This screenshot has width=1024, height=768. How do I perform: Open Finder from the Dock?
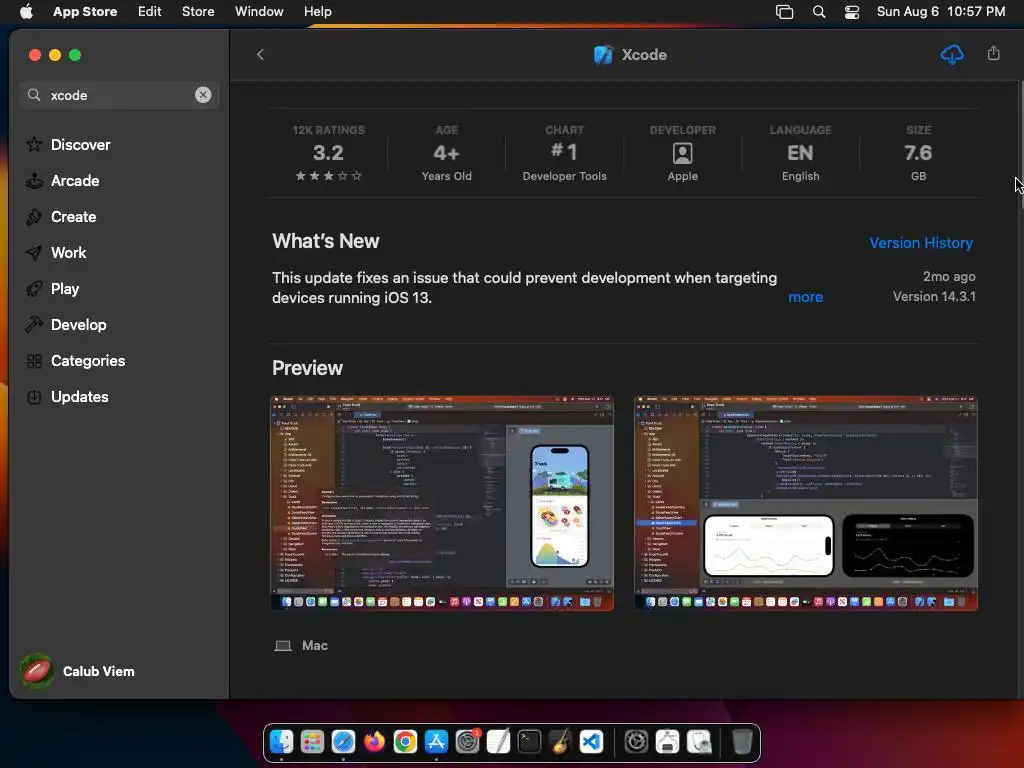coord(281,742)
